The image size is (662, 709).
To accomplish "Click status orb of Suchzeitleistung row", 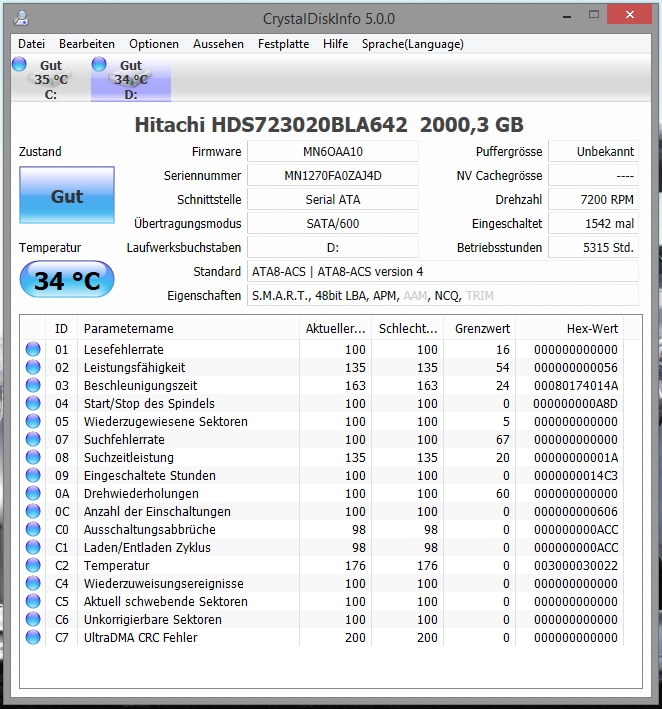I will tap(33, 457).
